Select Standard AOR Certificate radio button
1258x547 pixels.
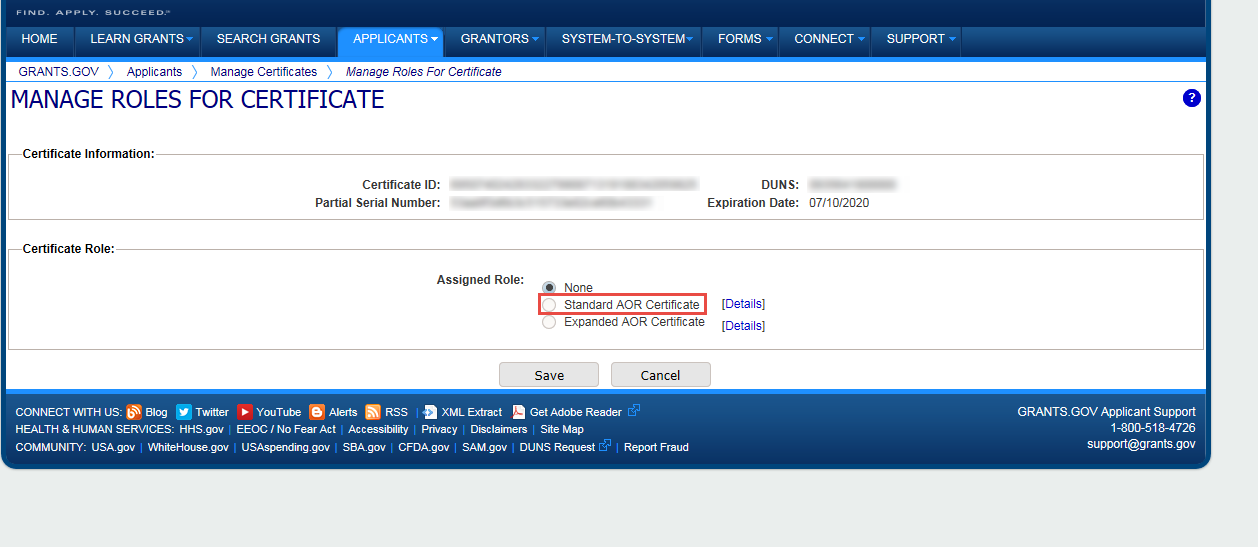549,304
